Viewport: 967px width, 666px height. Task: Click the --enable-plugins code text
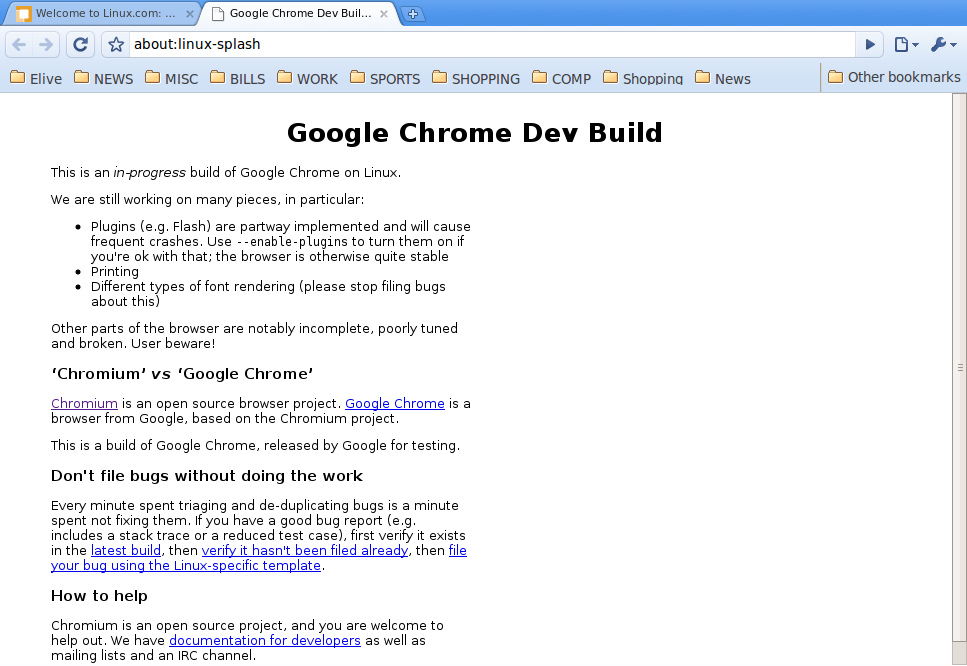coord(292,242)
